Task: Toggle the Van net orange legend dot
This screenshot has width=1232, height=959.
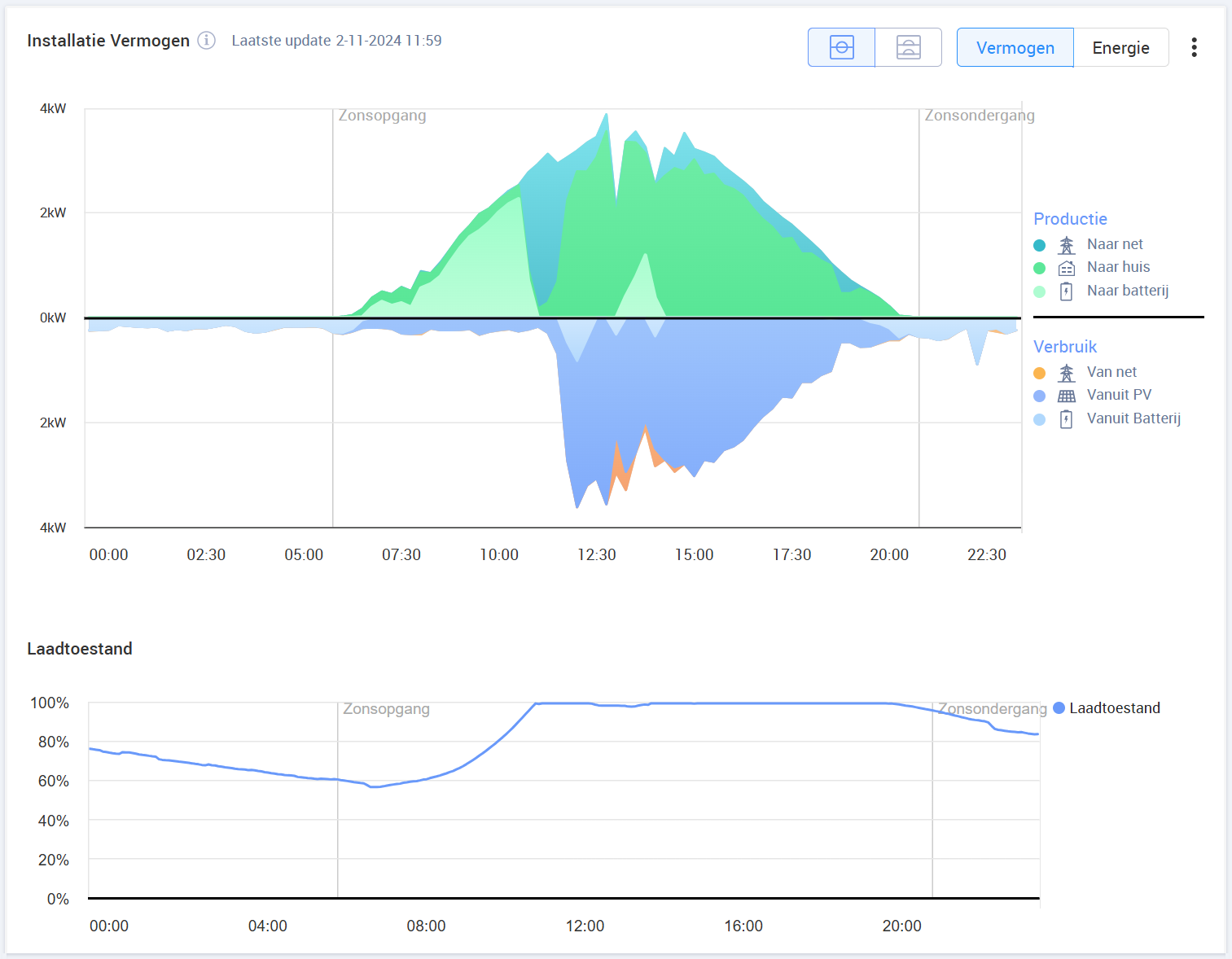Action: coord(1039,373)
